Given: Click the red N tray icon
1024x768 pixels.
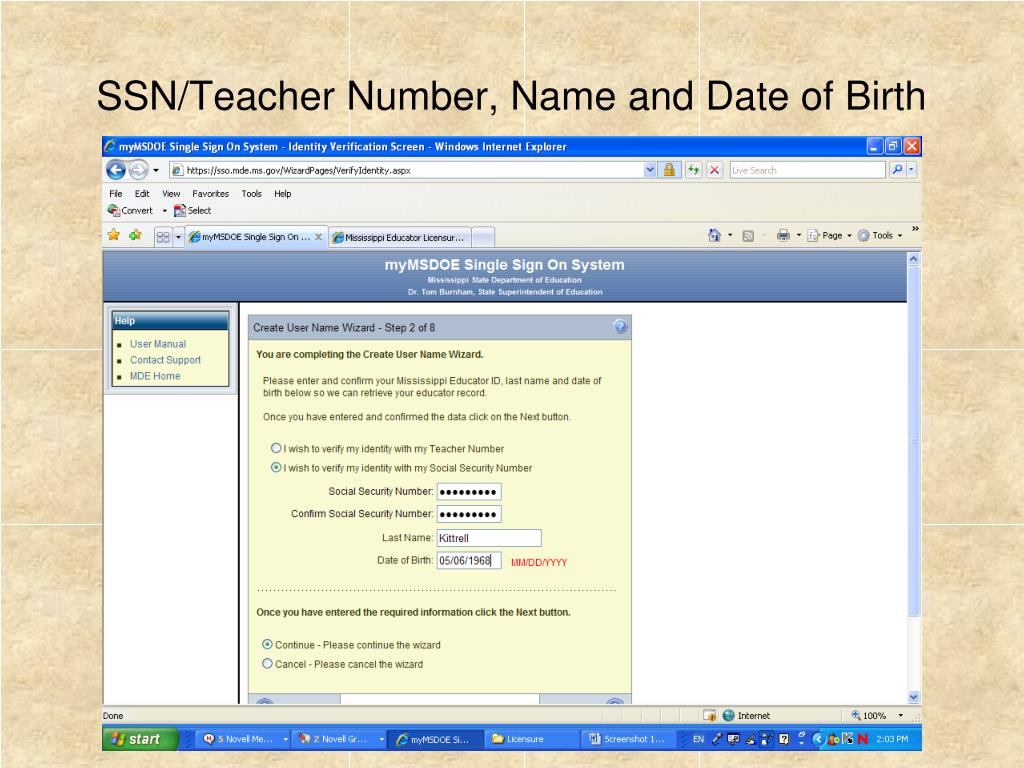Looking at the screenshot, I should click(863, 739).
